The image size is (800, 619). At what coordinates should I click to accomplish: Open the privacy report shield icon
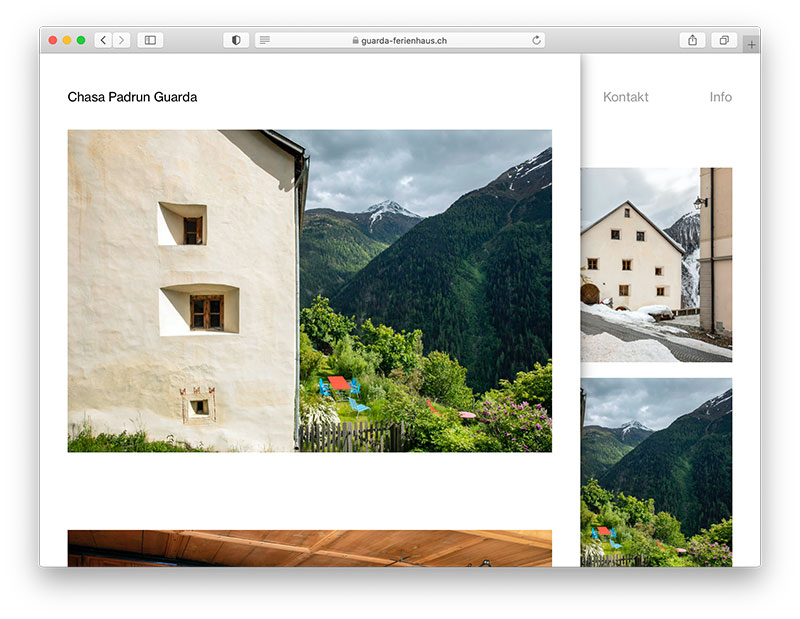coord(236,40)
